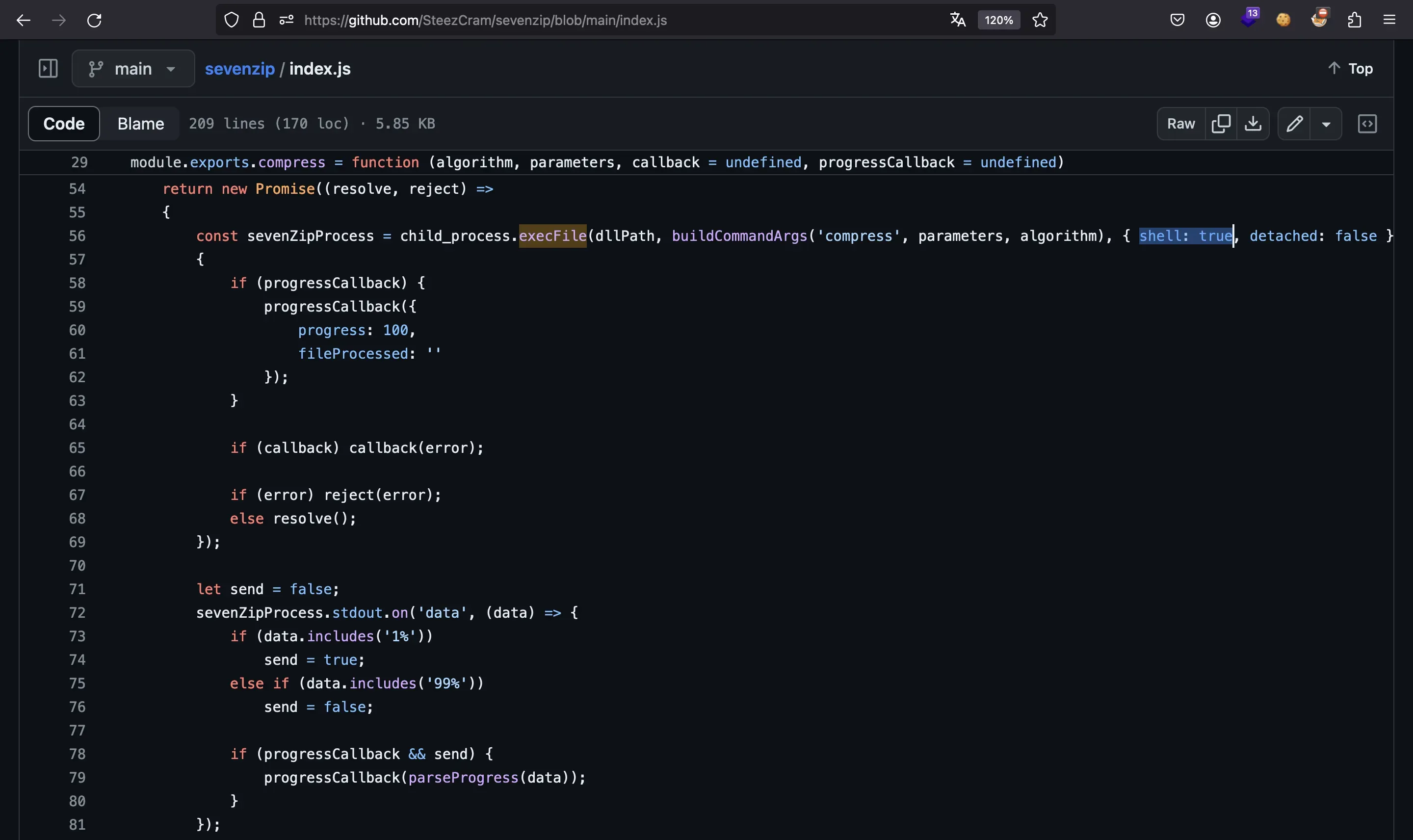1413x840 pixels.
Task: Switch to the Blame view tab
Action: tap(140, 123)
